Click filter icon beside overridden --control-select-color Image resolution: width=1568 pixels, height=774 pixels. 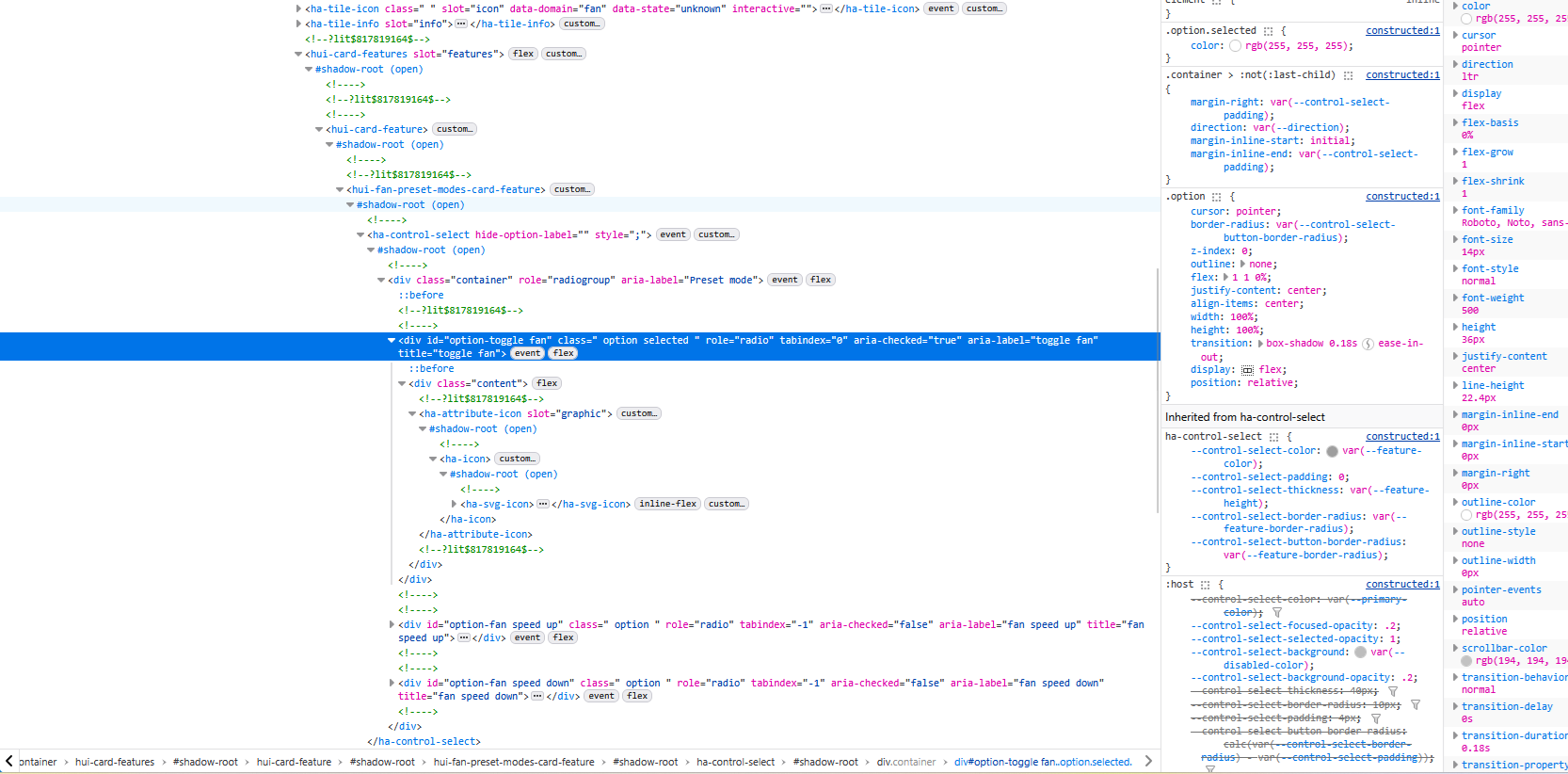click(x=1277, y=613)
